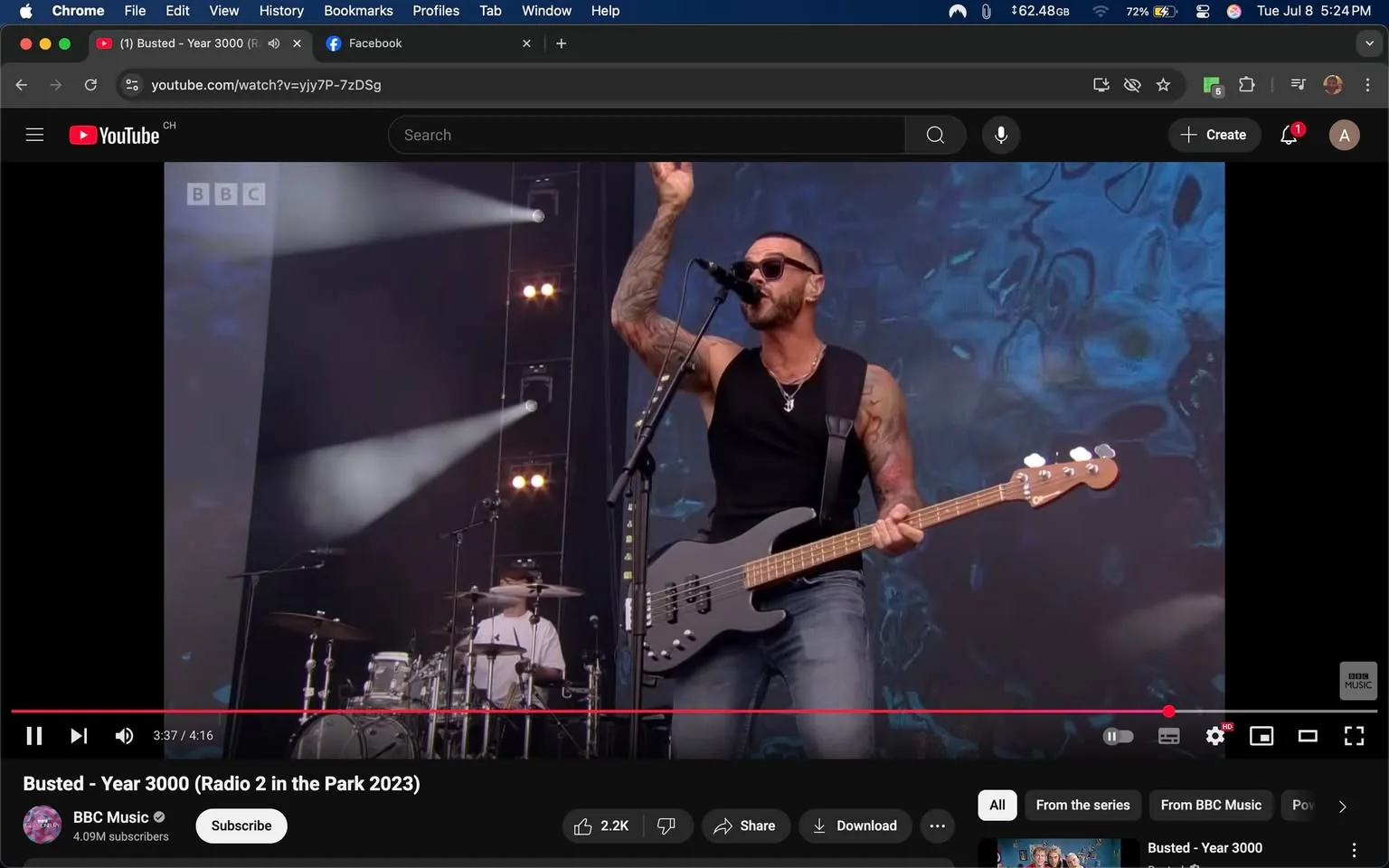Open the video settings gear

[1214, 735]
